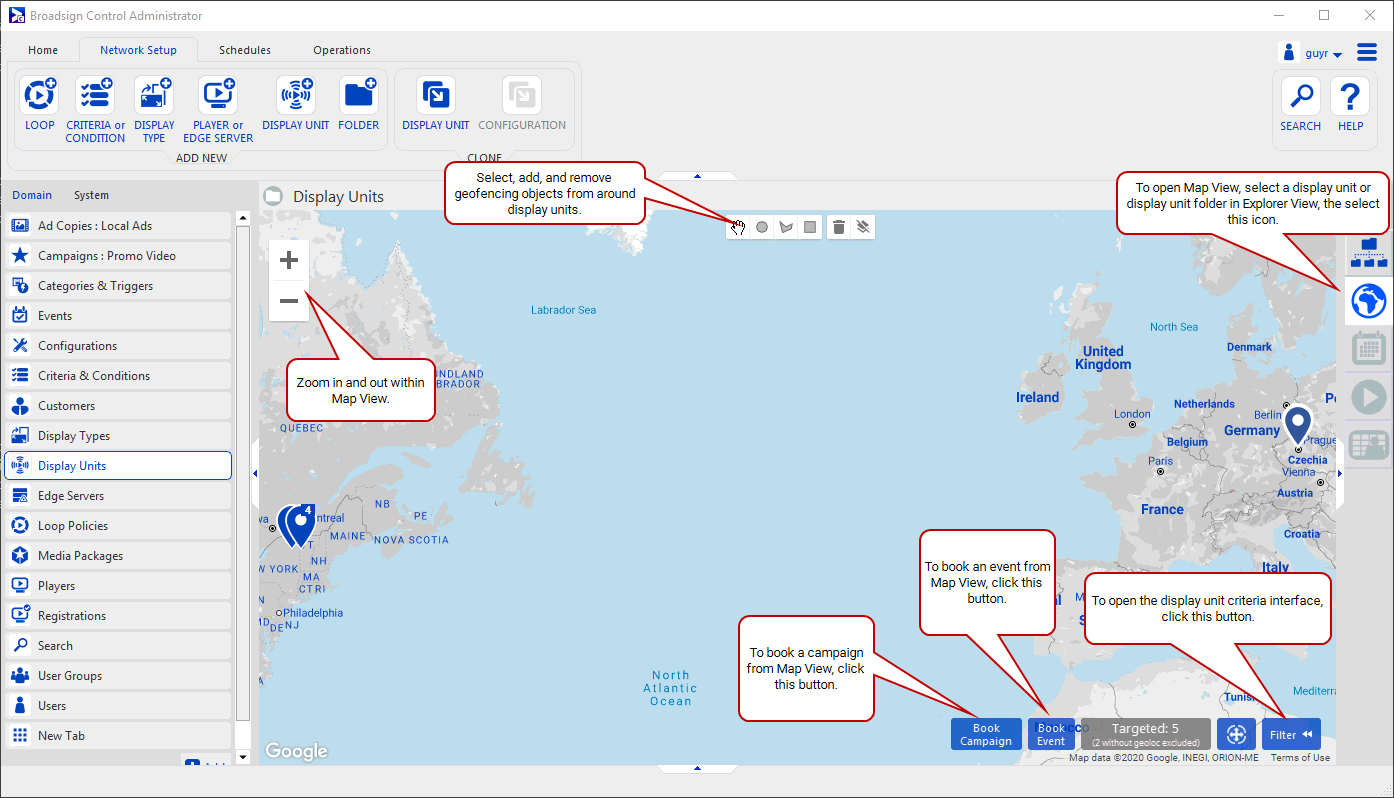Screen dimensions: 1394x798
Task: Toggle the crossed-out layers button in map toolbar
Action: coord(863,228)
